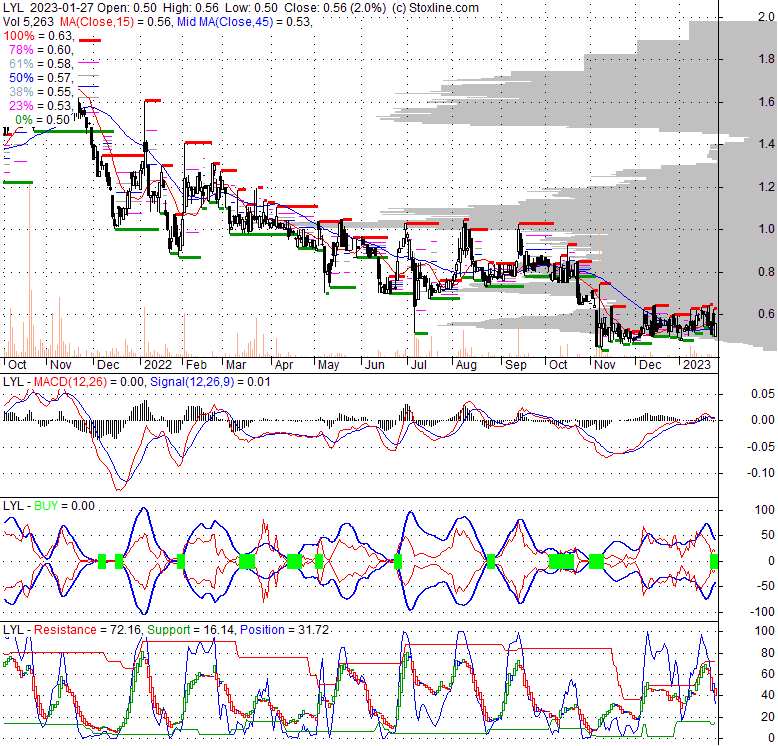Click the 40 label on the Resistance panel axis
778x746 pixels.
tap(768, 695)
